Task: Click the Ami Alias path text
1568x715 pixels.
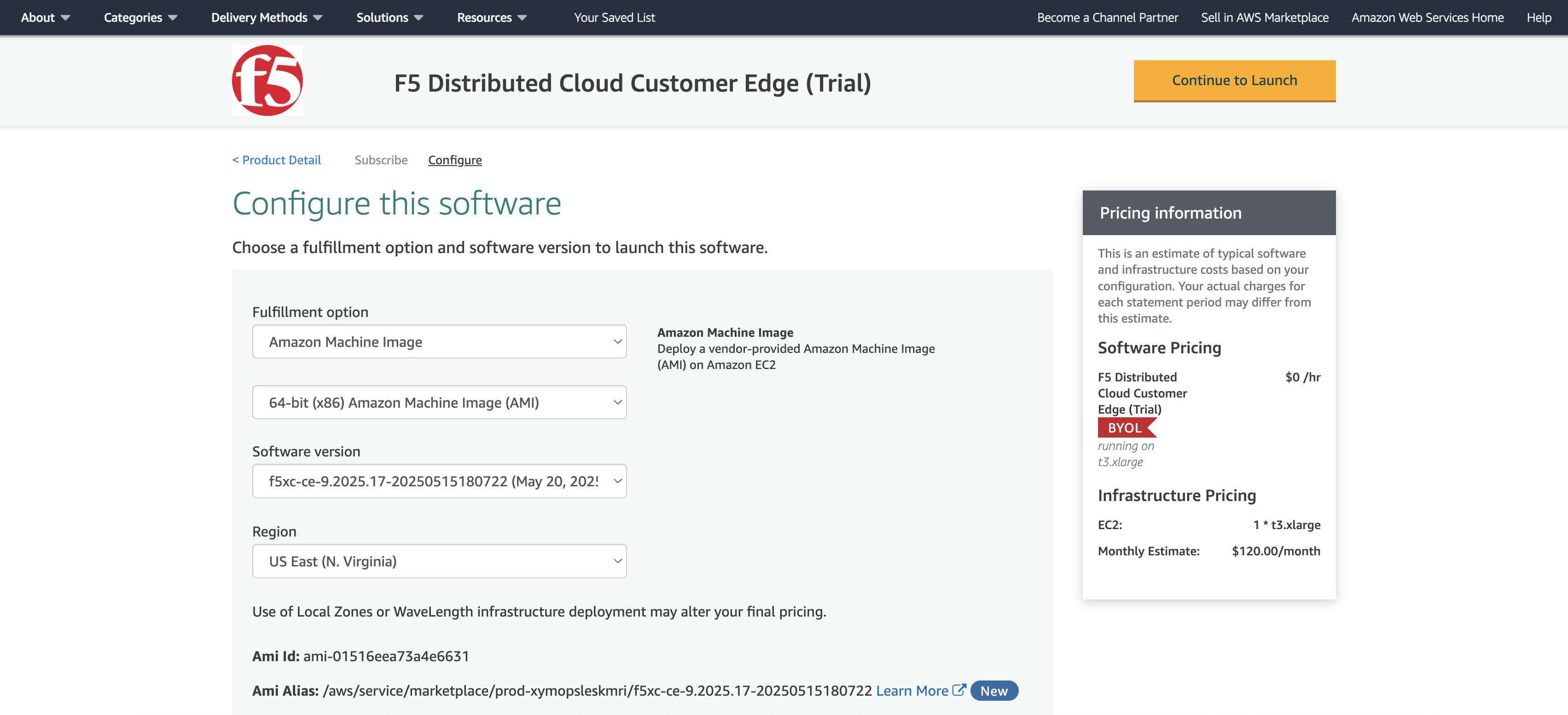Action: point(597,691)
